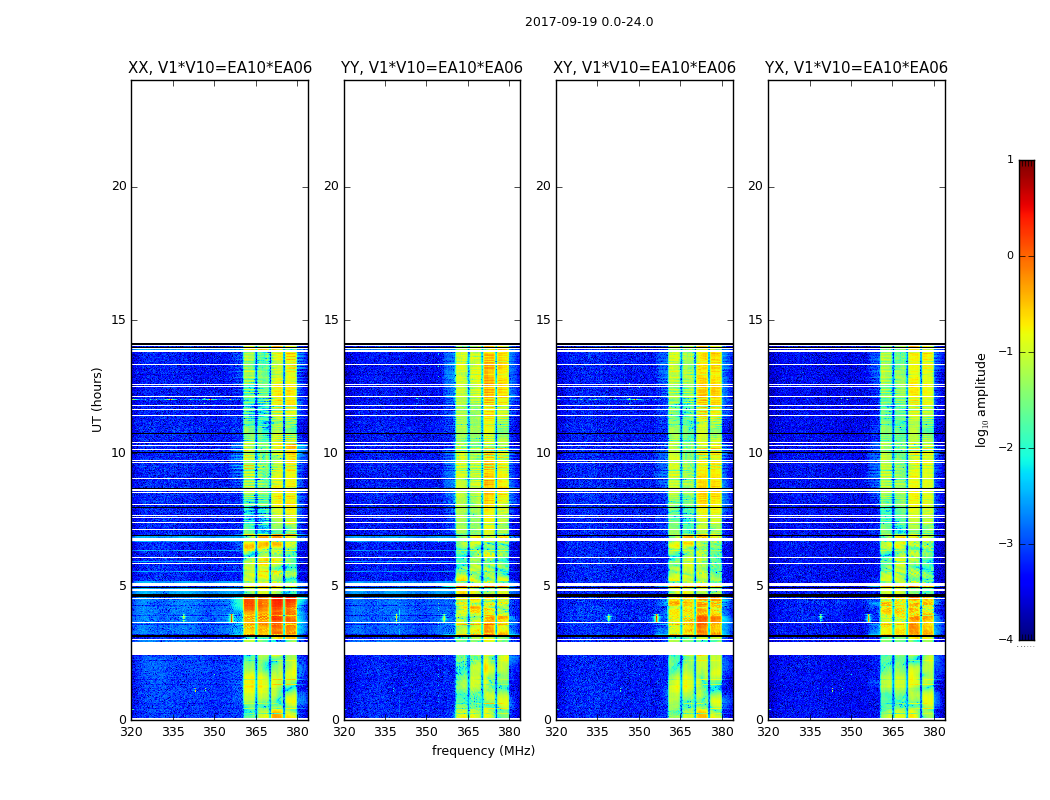Click the 'log10 amplitude' colorbar label
1050x800 pixels.
coord(982,399)
